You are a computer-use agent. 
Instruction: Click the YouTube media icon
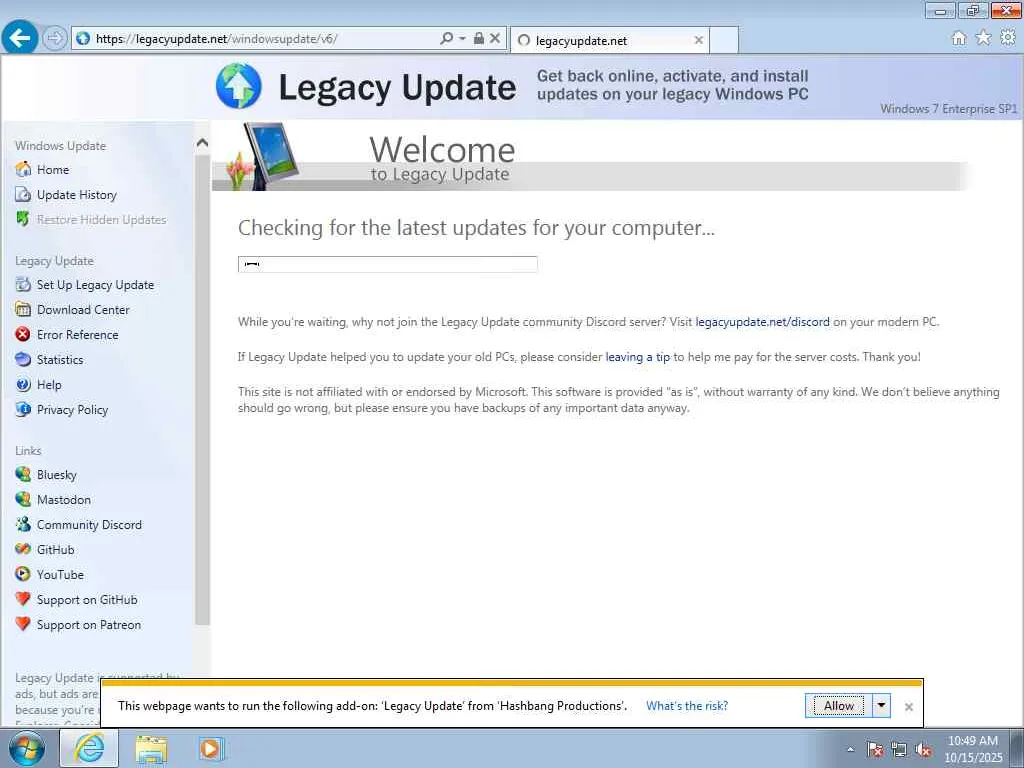click(x=23, y=575)
